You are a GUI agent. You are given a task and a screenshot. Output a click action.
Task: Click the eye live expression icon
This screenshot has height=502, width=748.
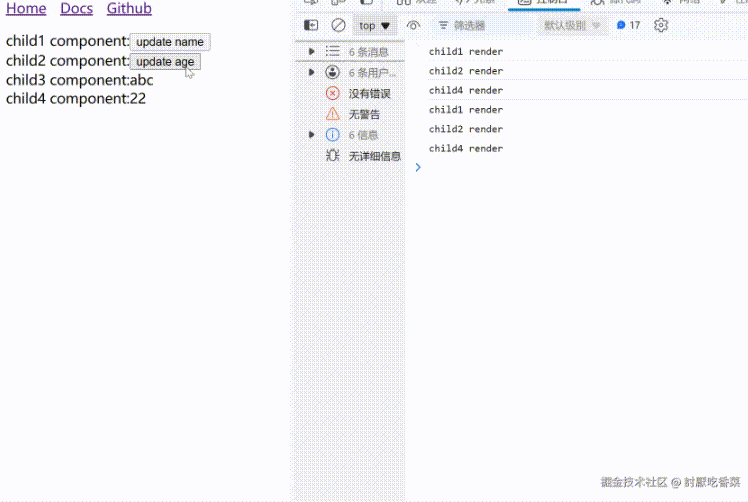click(413, 25)
